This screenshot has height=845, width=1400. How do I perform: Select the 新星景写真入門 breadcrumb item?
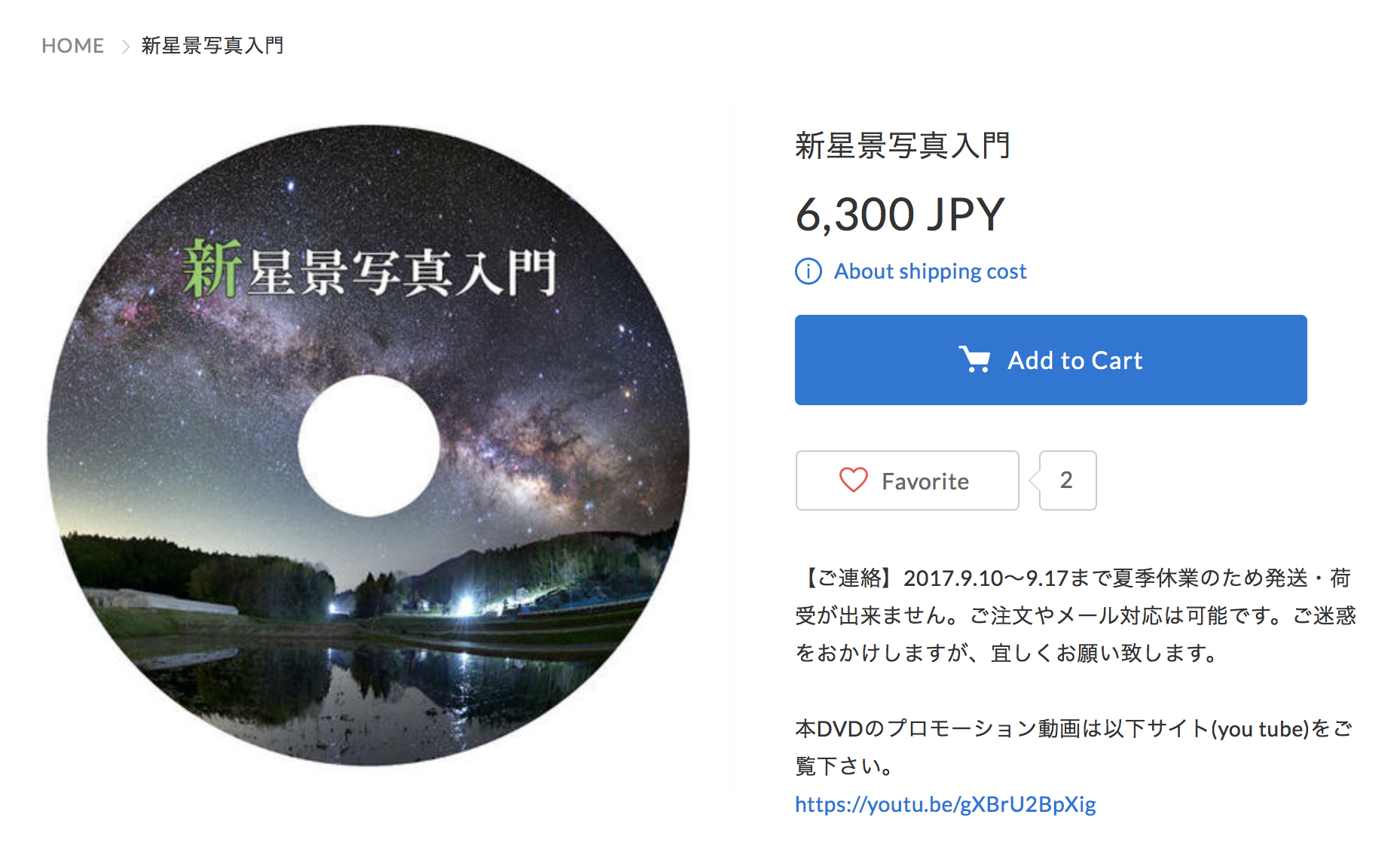click(212, 46)
